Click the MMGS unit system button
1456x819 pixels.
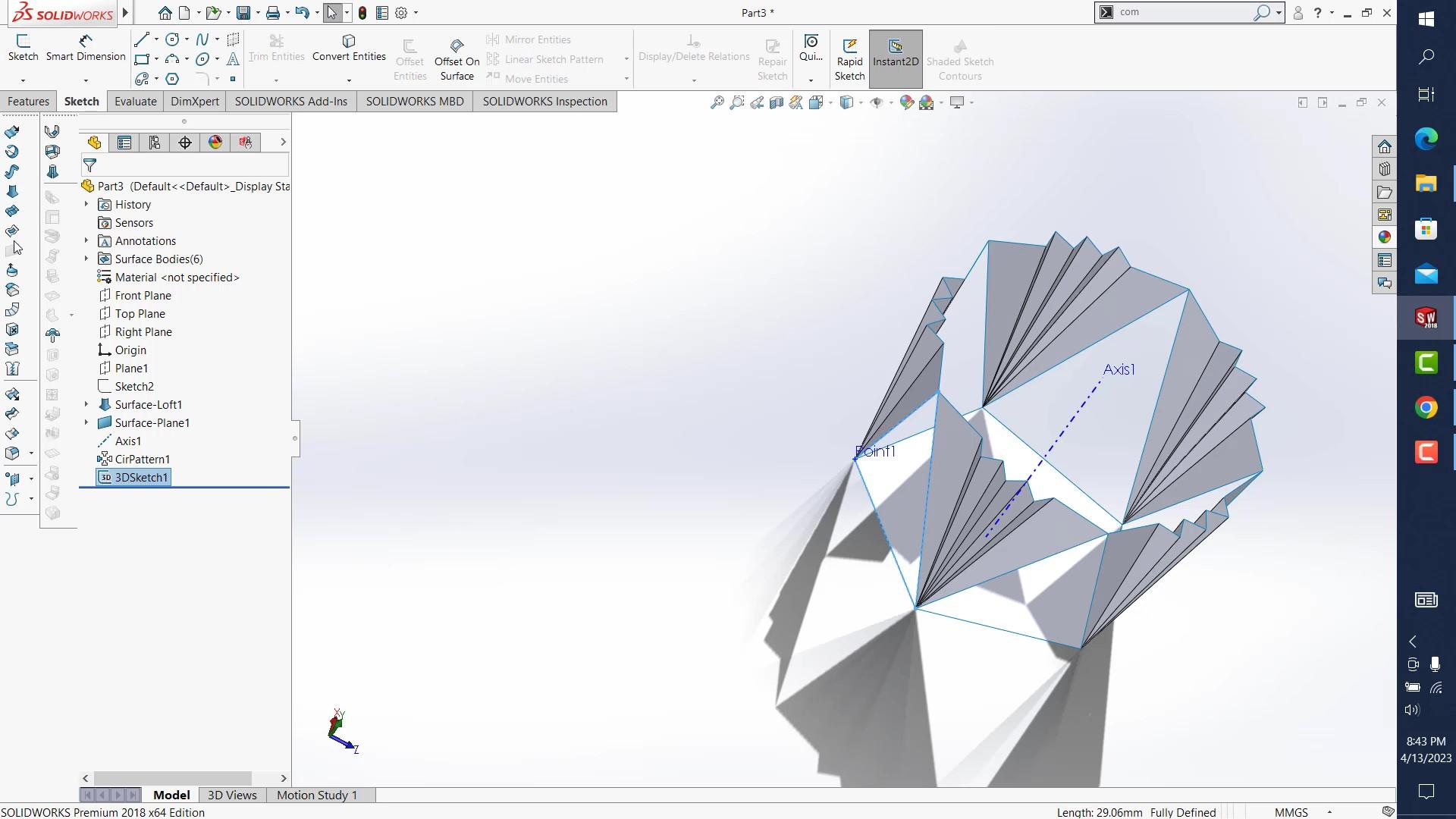[x=1291, y=812]
